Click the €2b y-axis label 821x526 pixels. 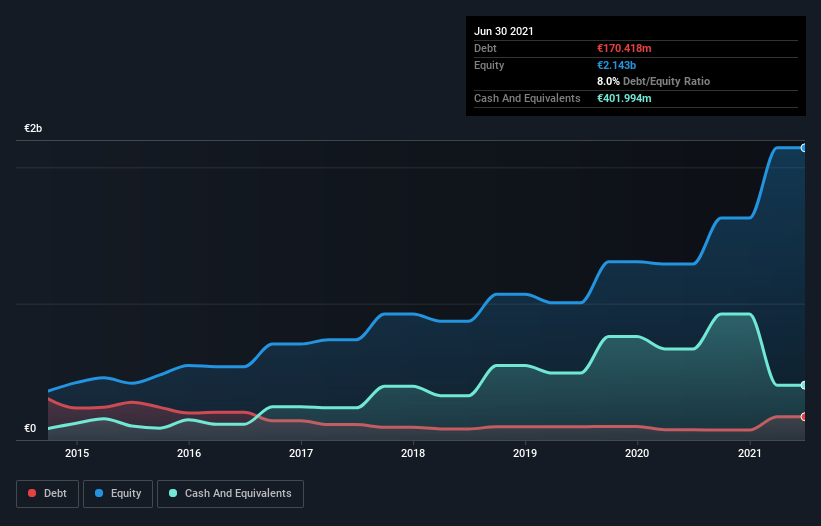click(33, 128)
